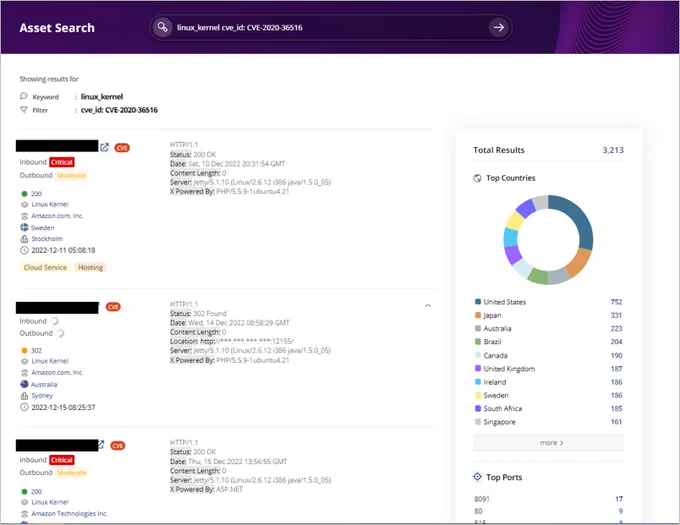
Task: Select the Cloud Service tag
Action: tap(45, 267)
